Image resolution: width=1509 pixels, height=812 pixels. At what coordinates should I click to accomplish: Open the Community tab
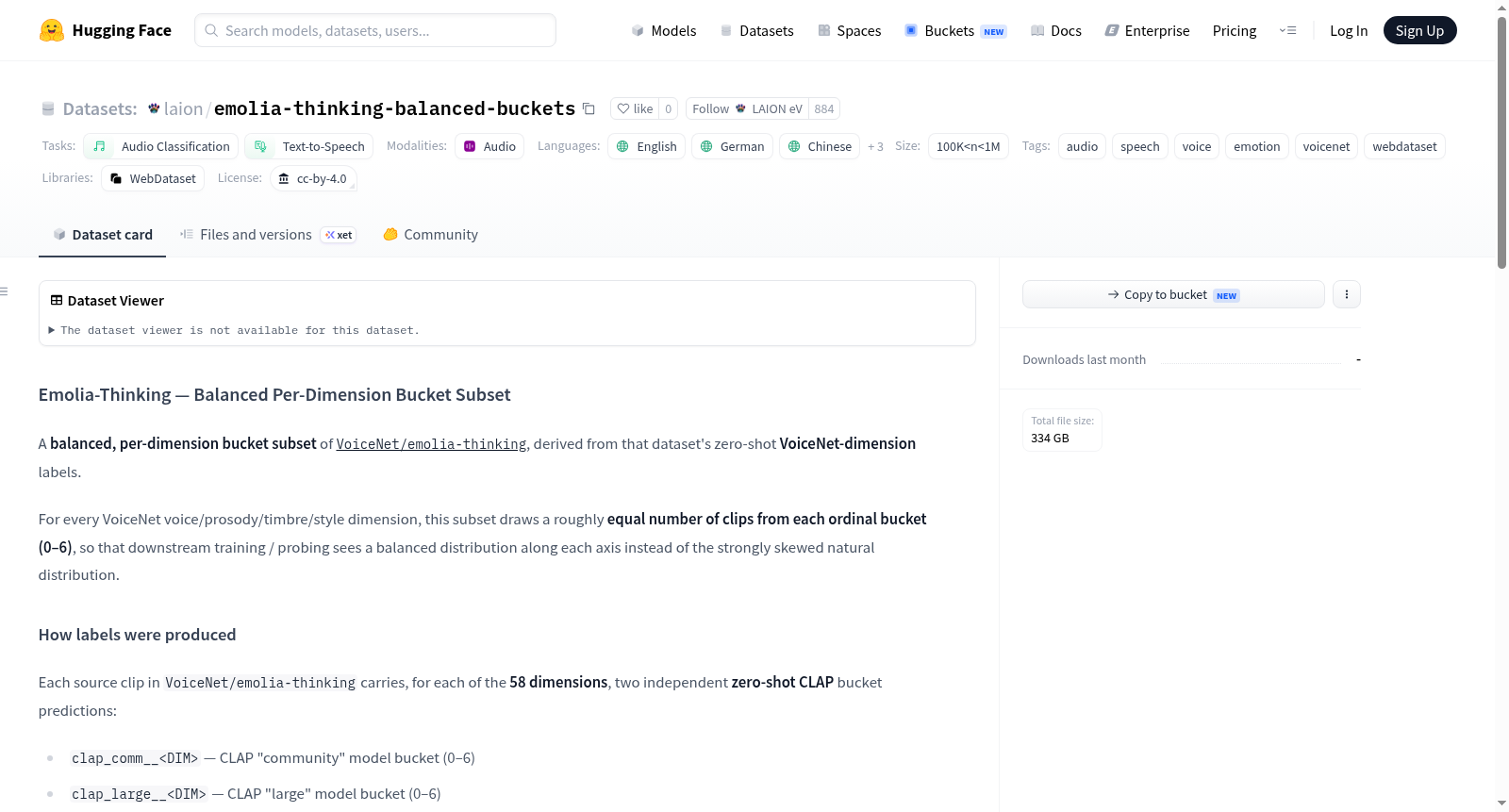coord(431,235)
